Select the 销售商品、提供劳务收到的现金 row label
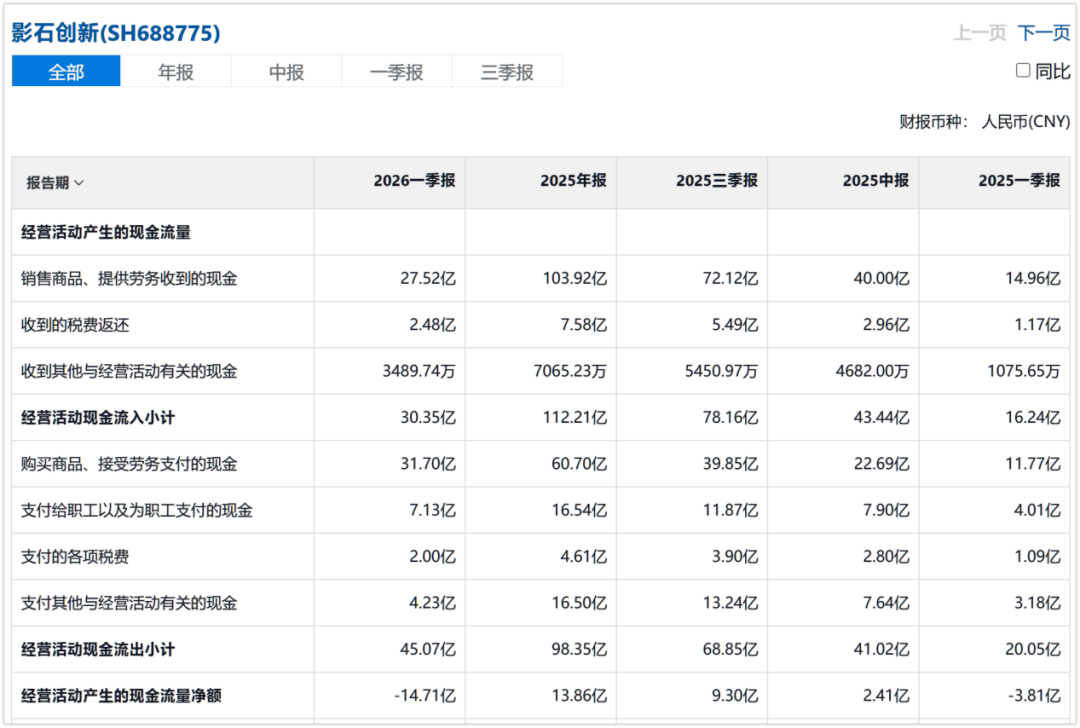This screenshot has width=1080, height=728. coord(129,278)
